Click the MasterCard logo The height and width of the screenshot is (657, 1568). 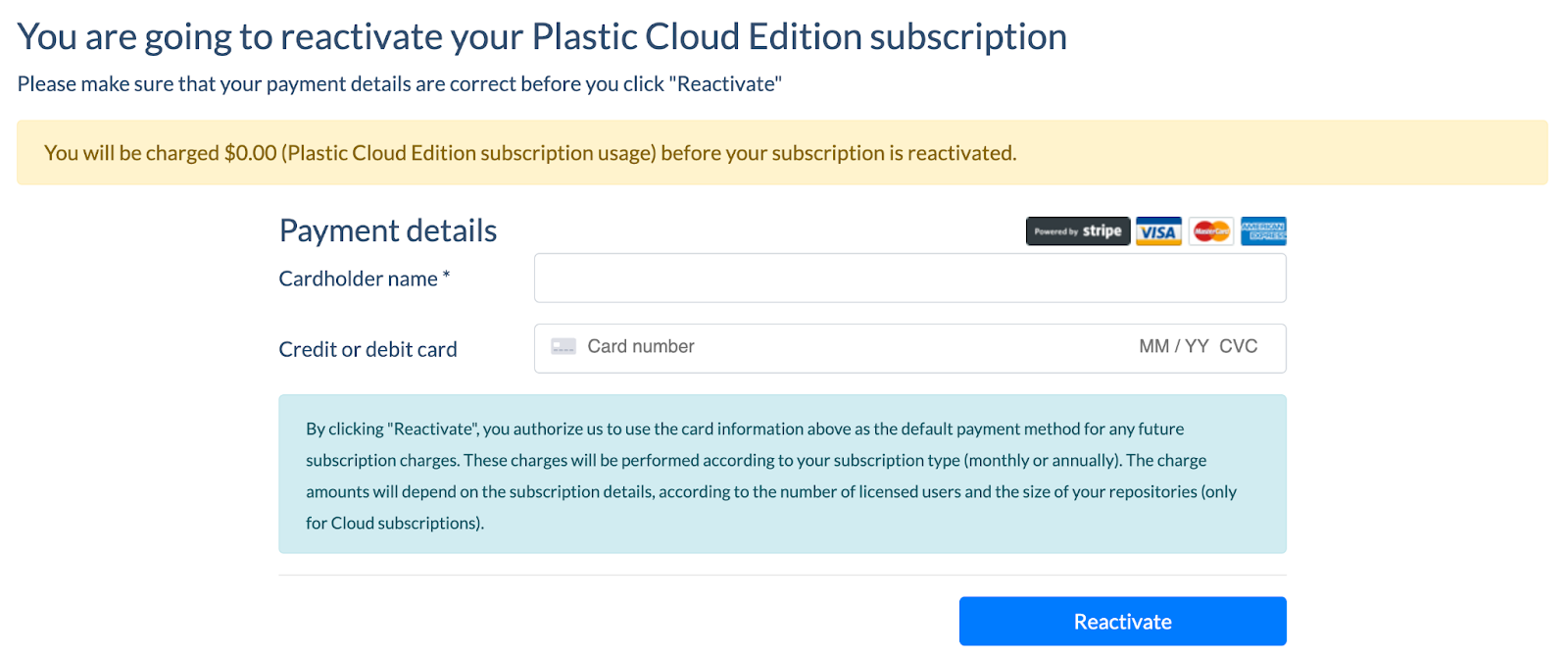[x=1211, y=231]
